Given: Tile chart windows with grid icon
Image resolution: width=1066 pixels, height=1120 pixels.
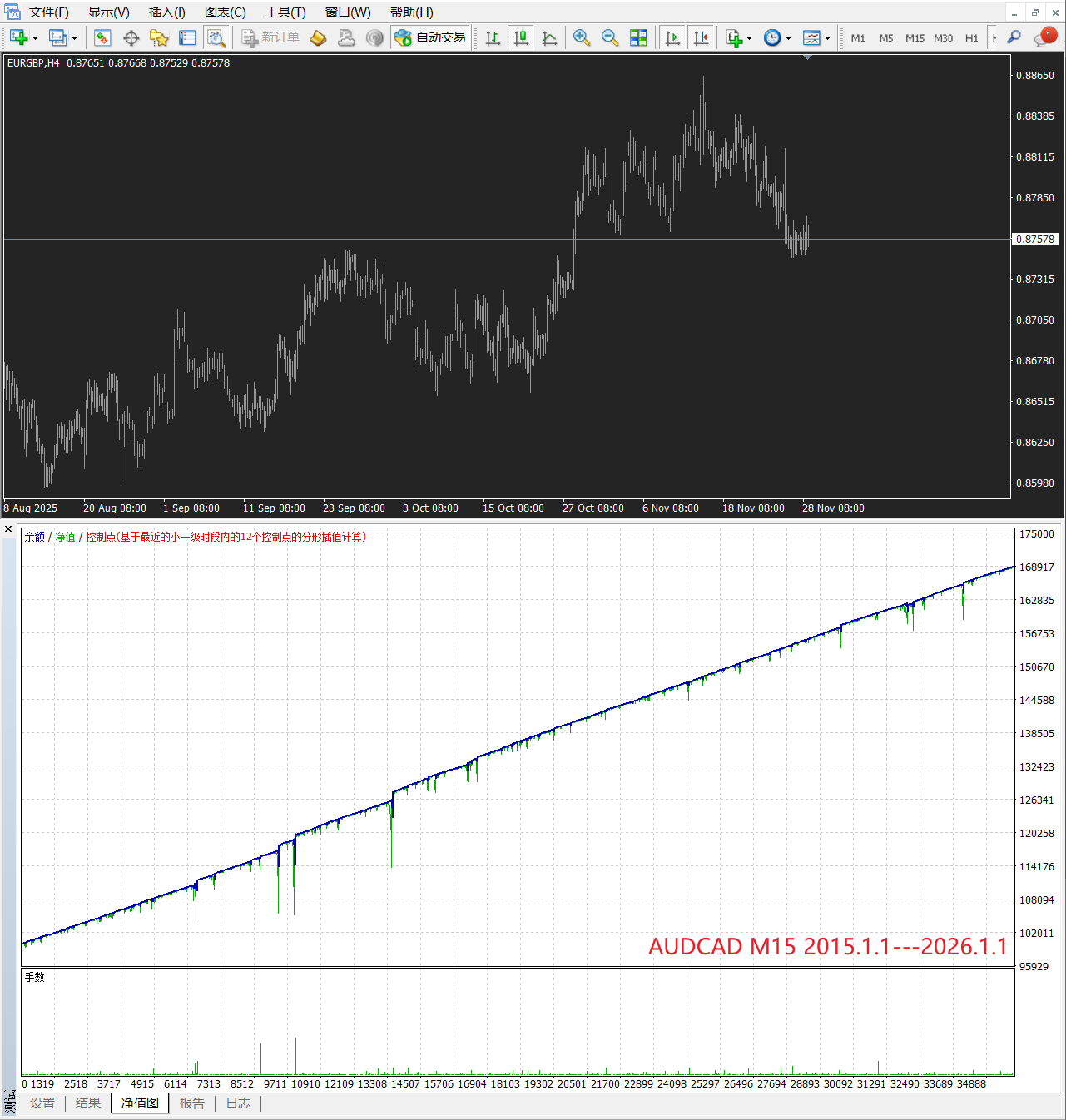Looking at the screenshot, I should [x=638, y=37].
